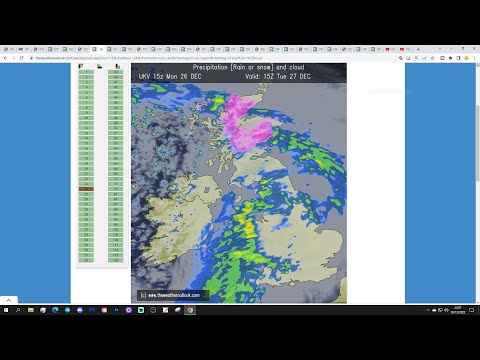The height and width of the screenshot is (360, 480).
Task: Click the middle icon above the frame columns
Action: 99,66
